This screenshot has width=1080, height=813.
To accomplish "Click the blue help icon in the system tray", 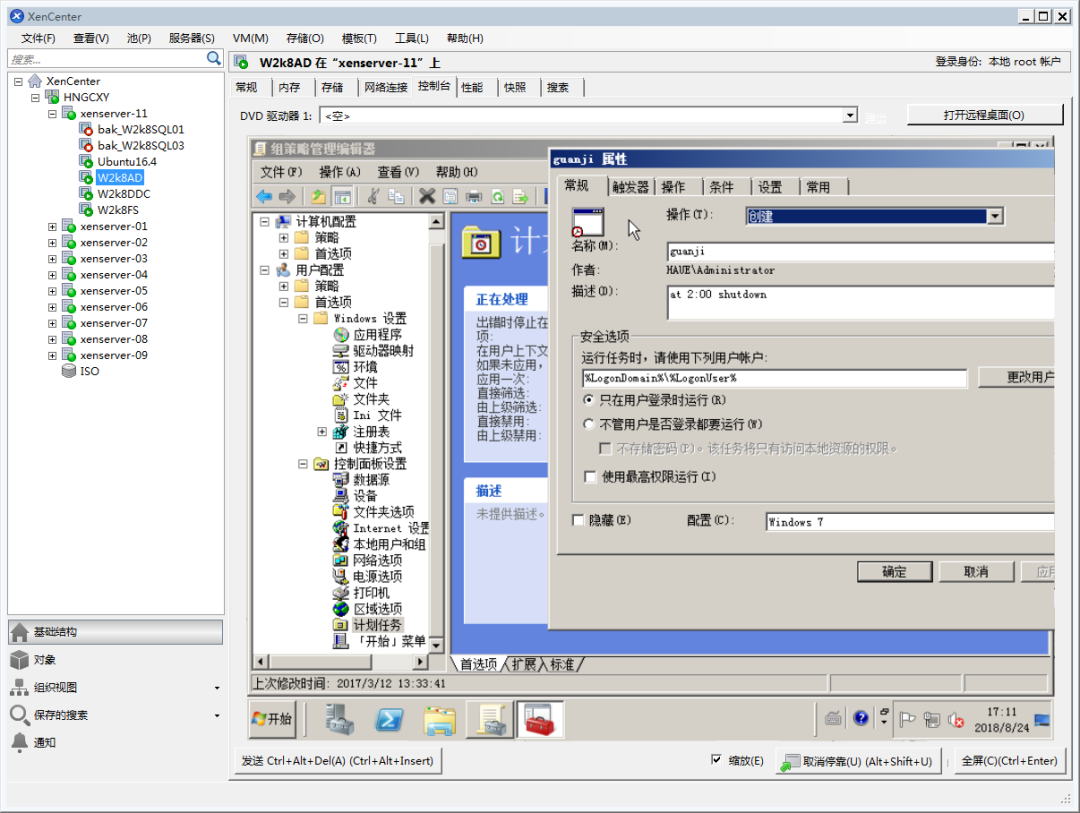I will tap(861, 719).
